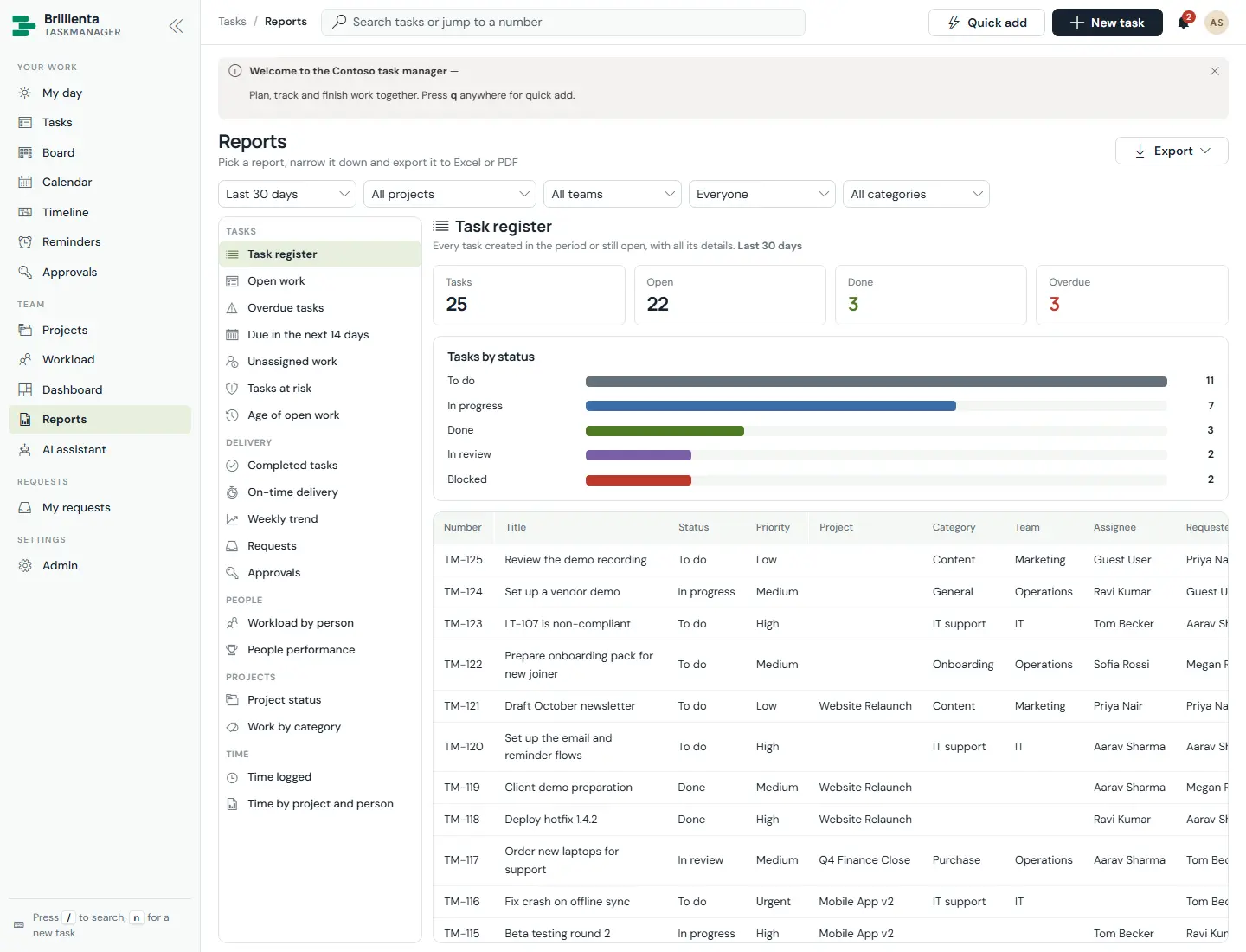Click the Calendar icon in sidebar

tap(25, 182)
